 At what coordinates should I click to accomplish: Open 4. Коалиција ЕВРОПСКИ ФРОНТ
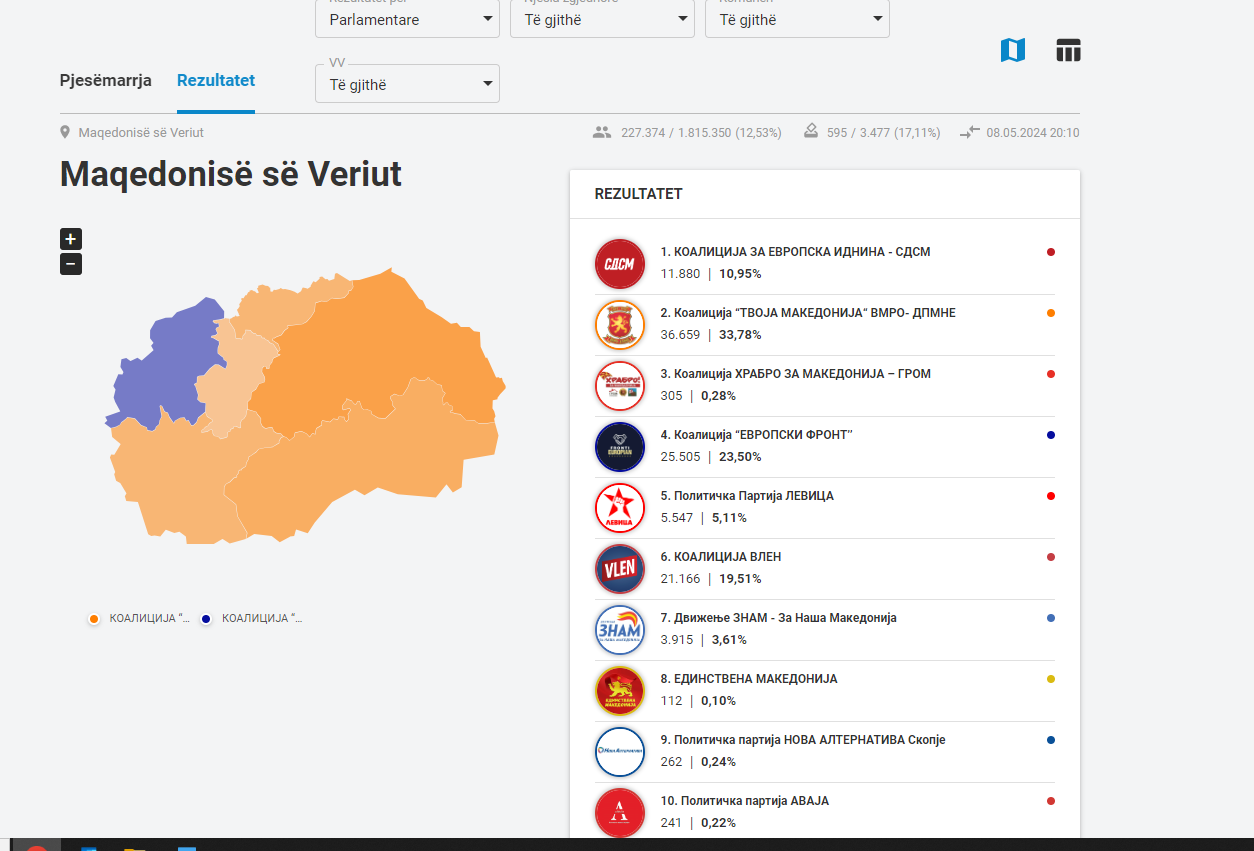[x=756, y=435]
